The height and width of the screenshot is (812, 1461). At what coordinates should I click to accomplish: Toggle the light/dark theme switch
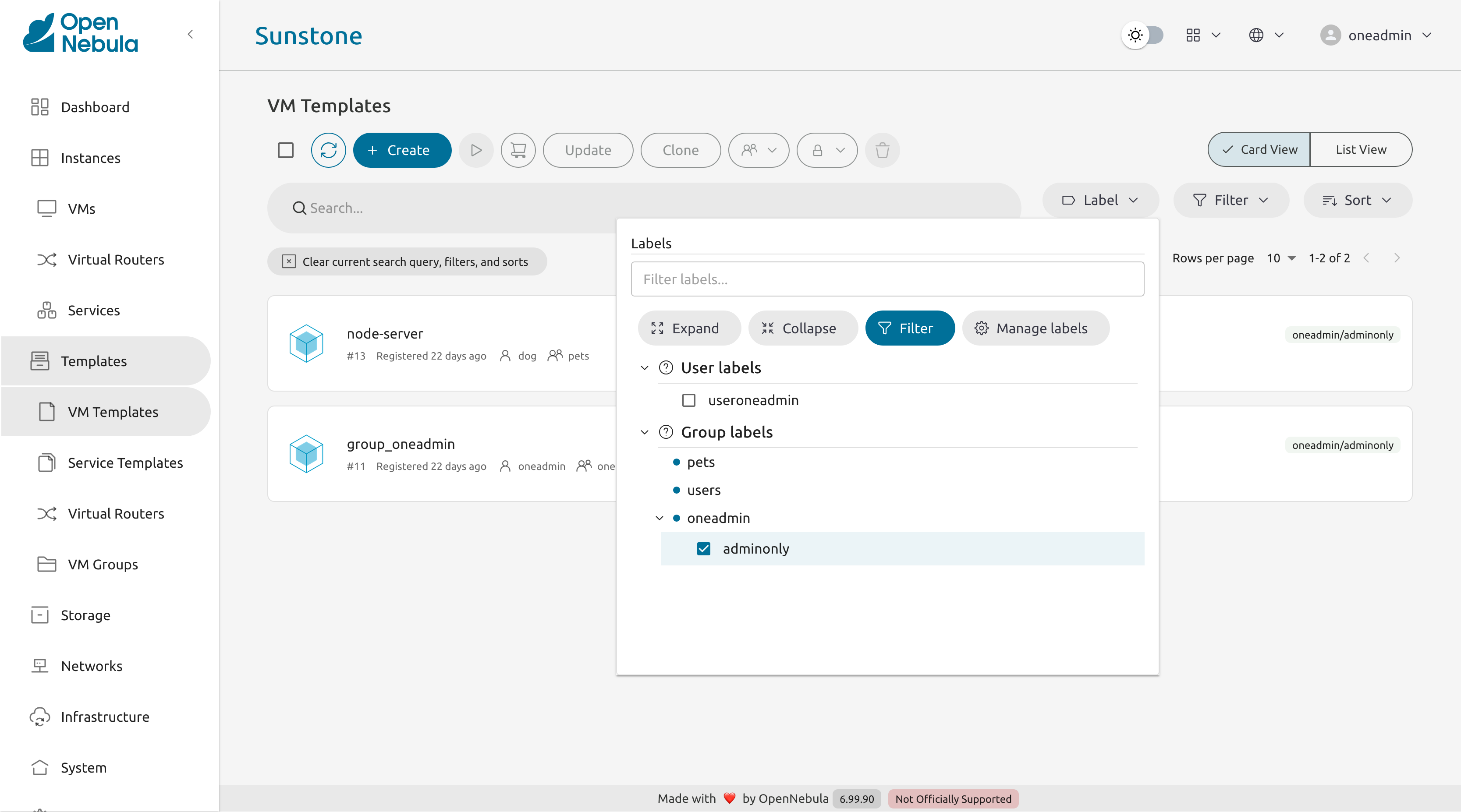[1143, 35]
